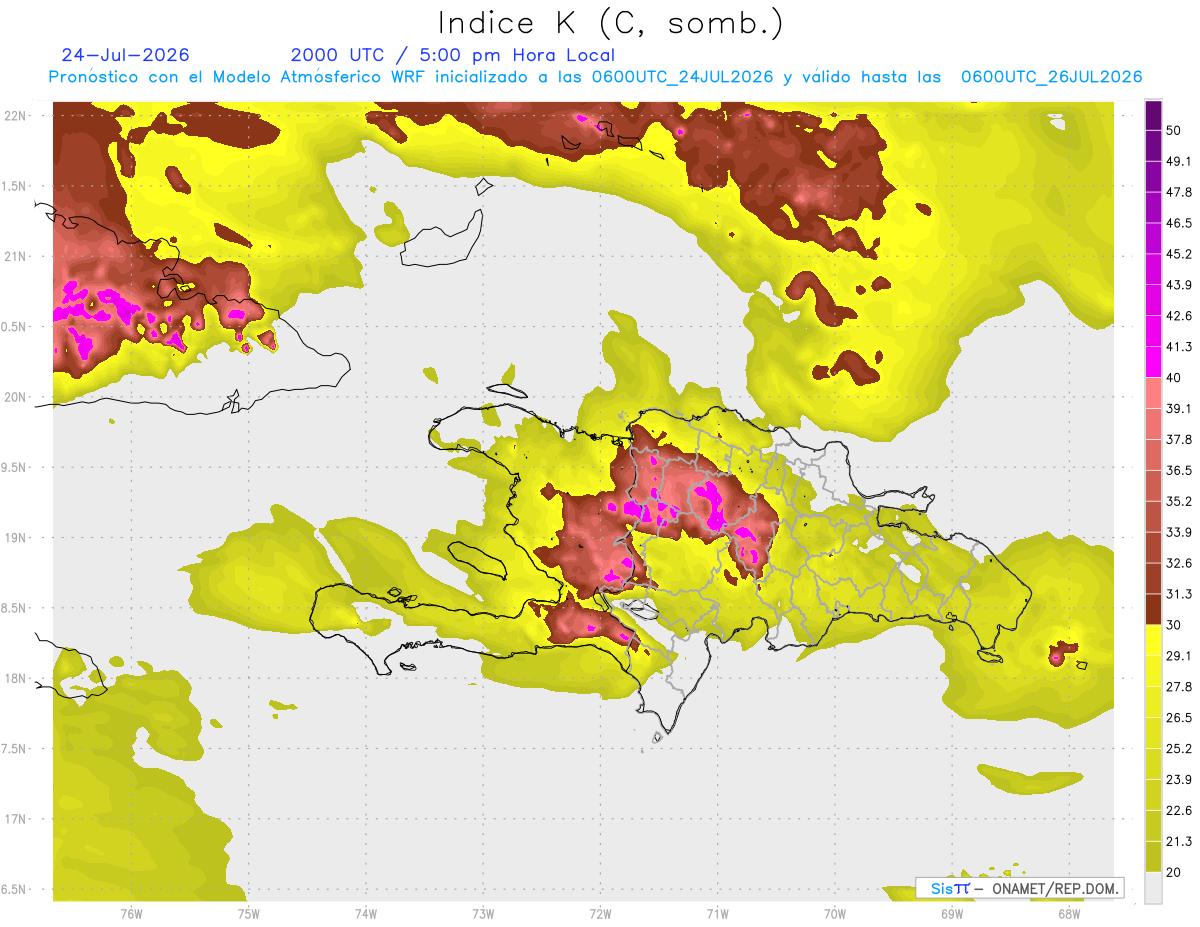Viewport: 1200px width, 927px height.
Task: Click the 18N latitude label
Action: (x=17, y=678)
